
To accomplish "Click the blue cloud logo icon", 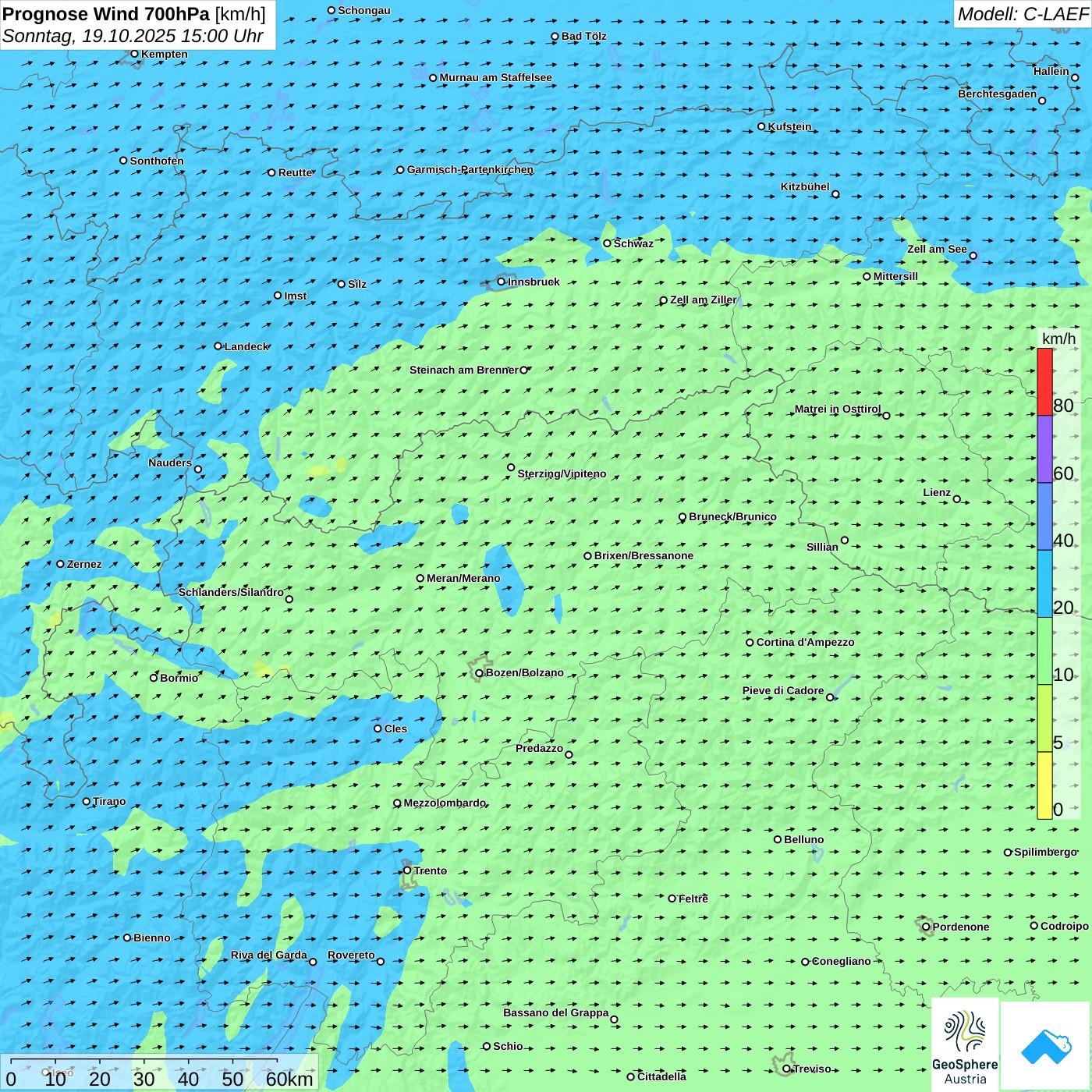I will click(1046, 1046).
